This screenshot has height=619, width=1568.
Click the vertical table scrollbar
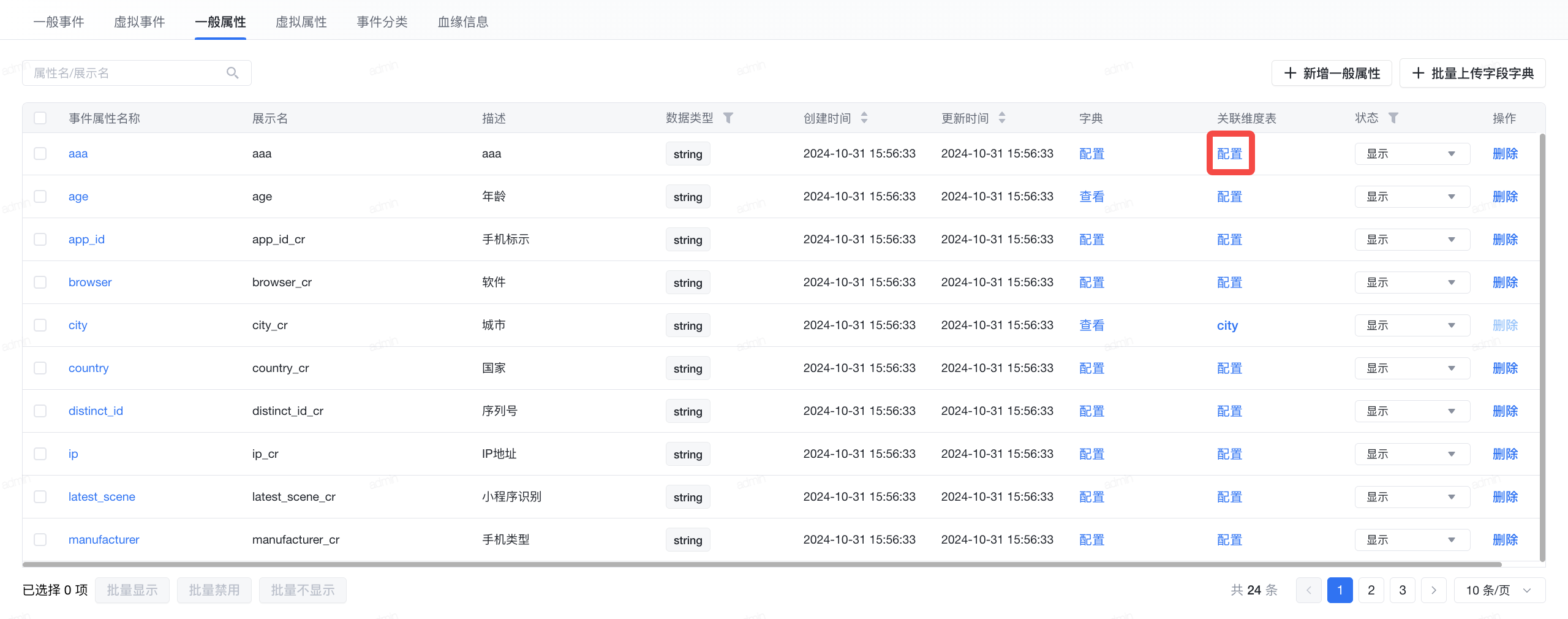1542,347
